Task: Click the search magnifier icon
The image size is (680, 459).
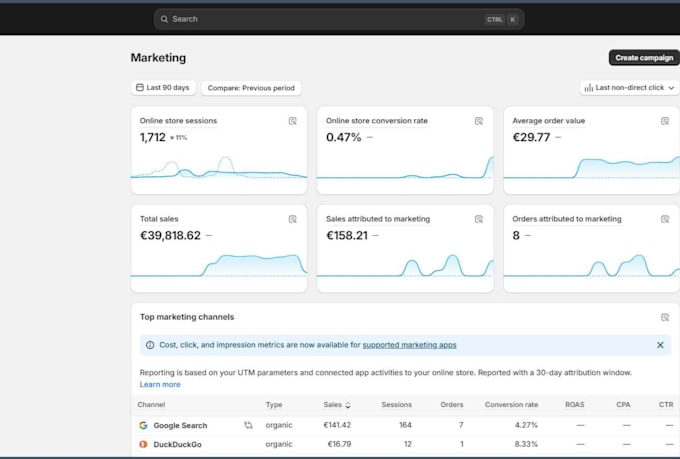Action: pos(164,19)
